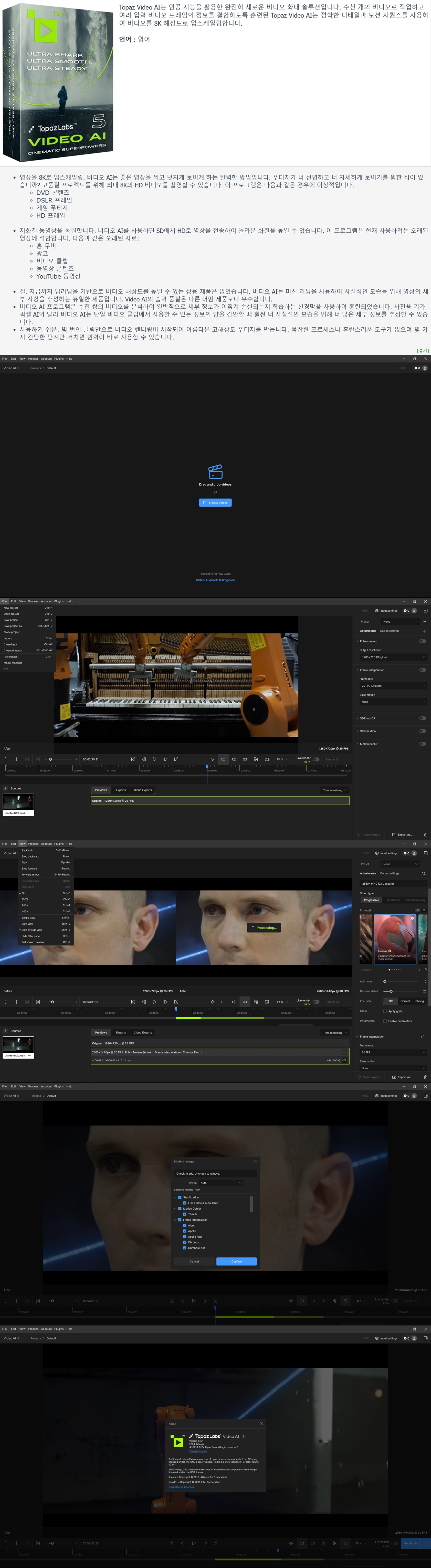The height and width of the screenshot is (1568, 431).
Task: Collapse the Frame Interpolation group in Model manager
Action: click(x=175, y=1220)
